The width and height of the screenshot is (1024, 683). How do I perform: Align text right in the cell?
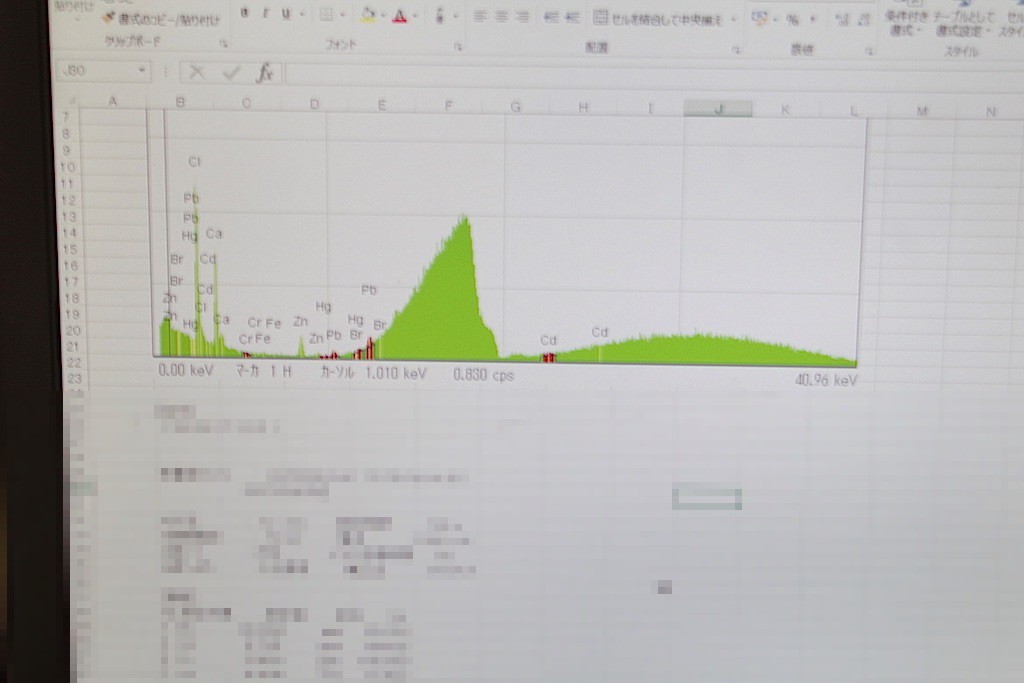(522, 18)
